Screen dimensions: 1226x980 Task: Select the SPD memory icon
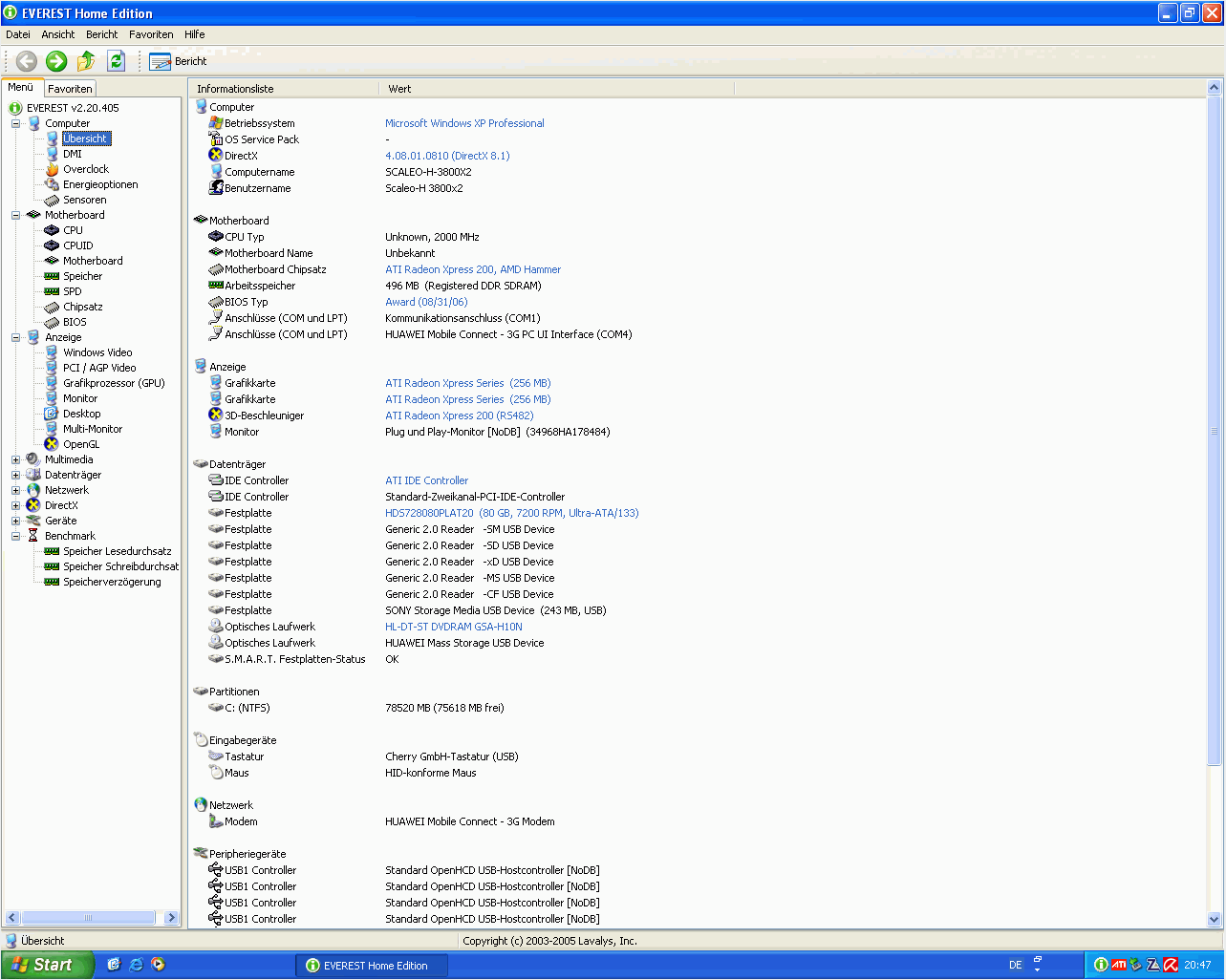coord(52,291)
